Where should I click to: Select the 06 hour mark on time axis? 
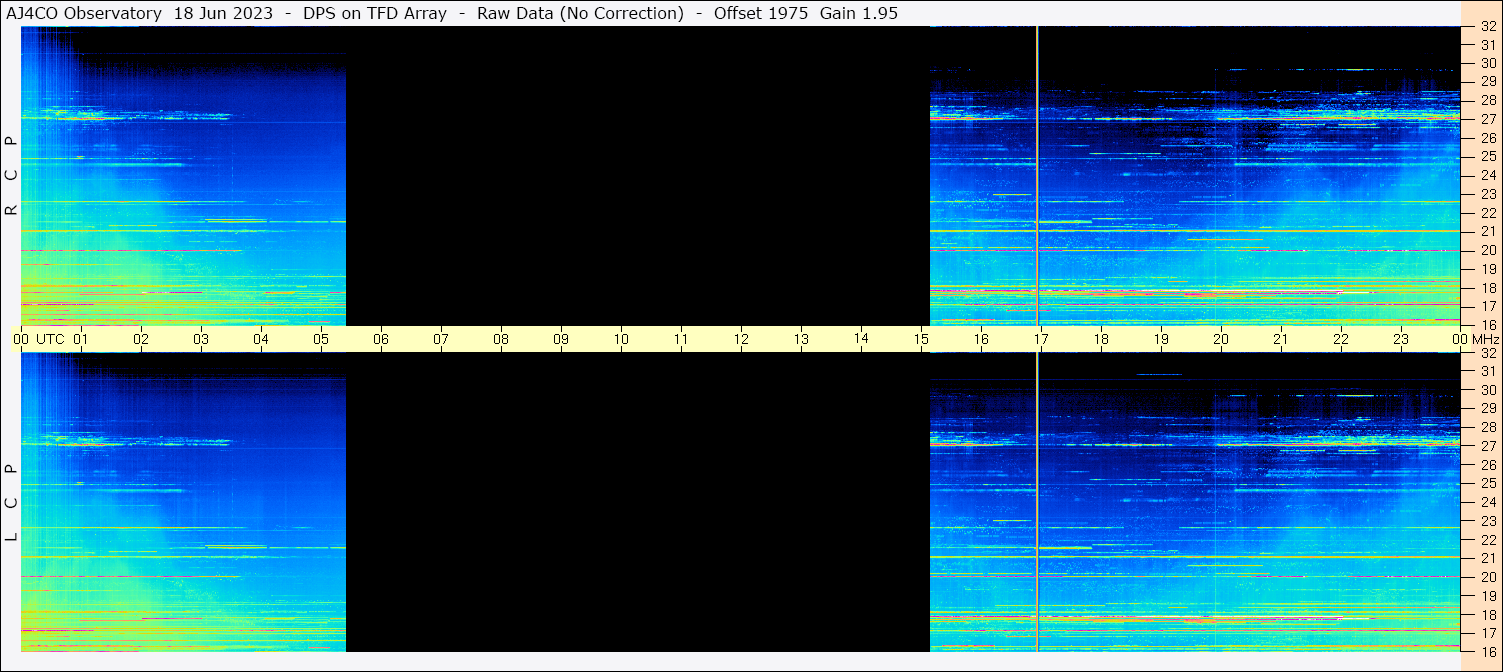(381, 339)
